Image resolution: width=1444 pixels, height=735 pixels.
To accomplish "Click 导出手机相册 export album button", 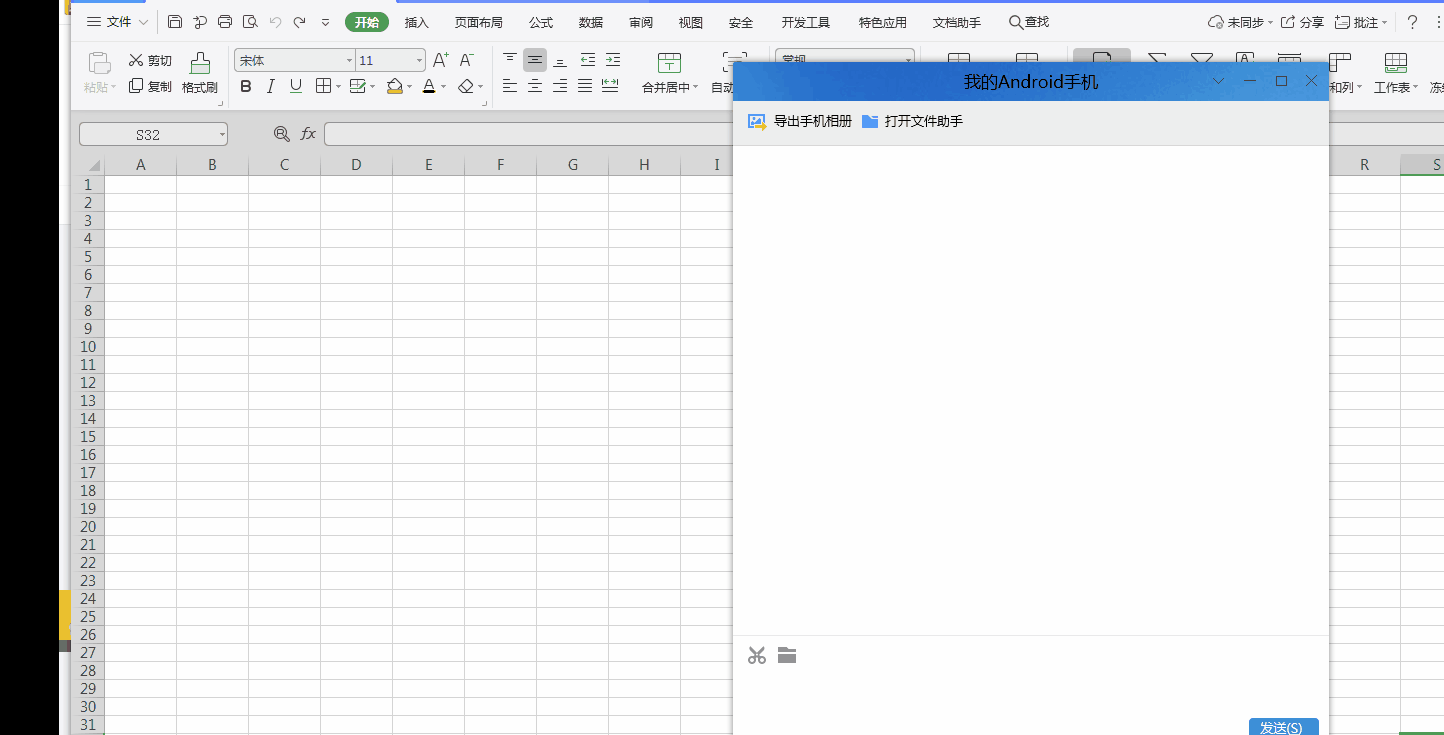I will 800,121.
